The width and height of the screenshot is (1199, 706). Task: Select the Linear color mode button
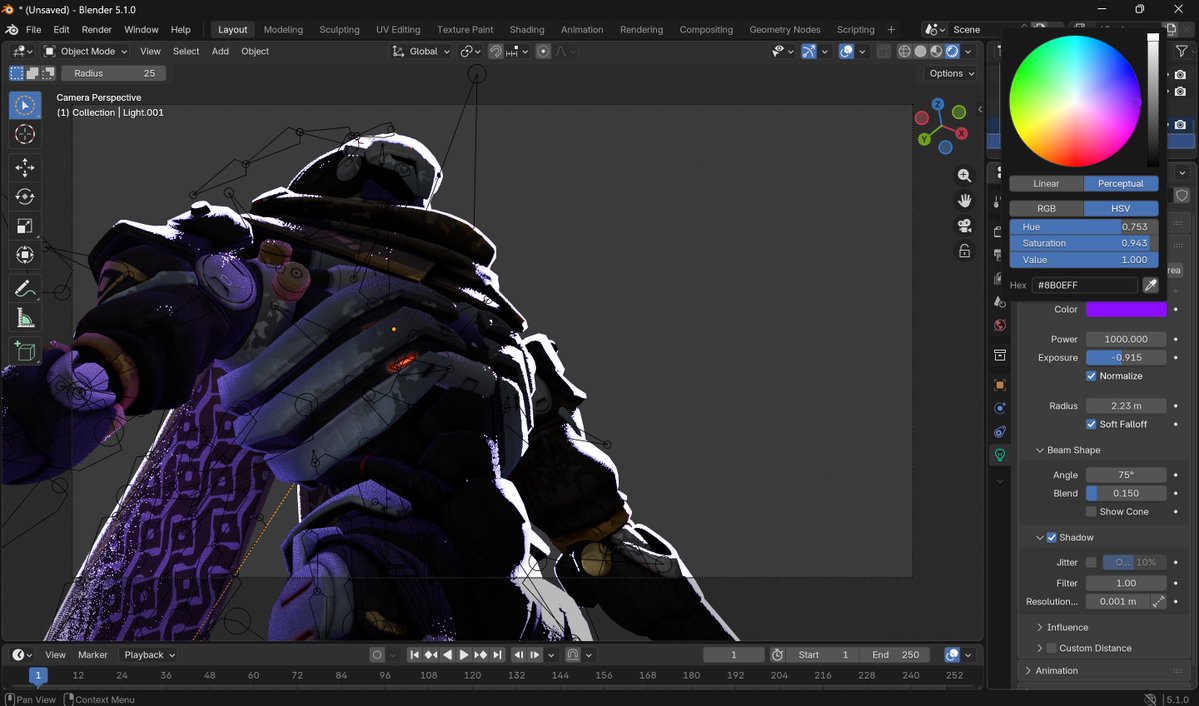coord(1046,184)
